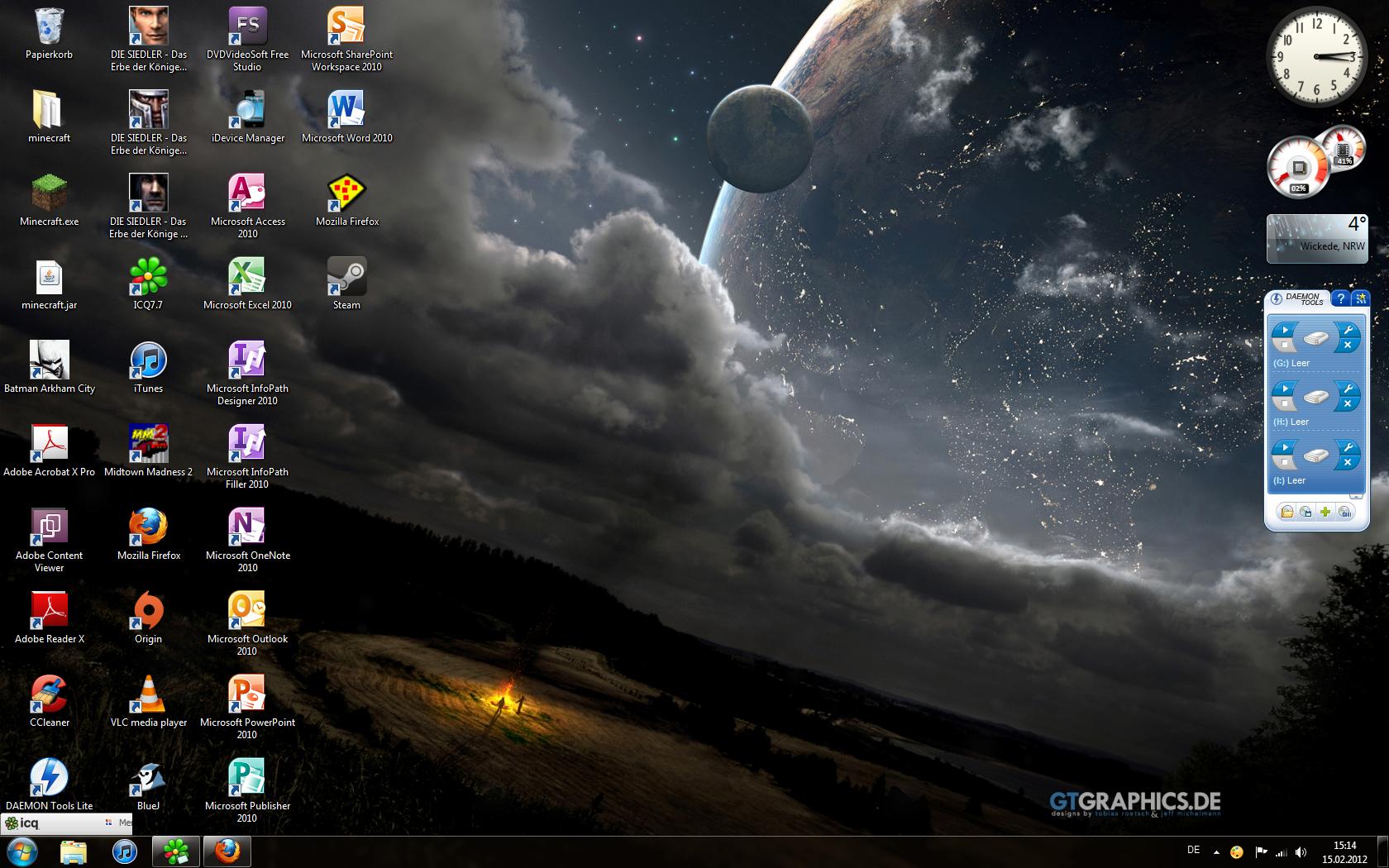Open the Steam desktop shortcut
The image size is (1389, 868).
point(346,277)
